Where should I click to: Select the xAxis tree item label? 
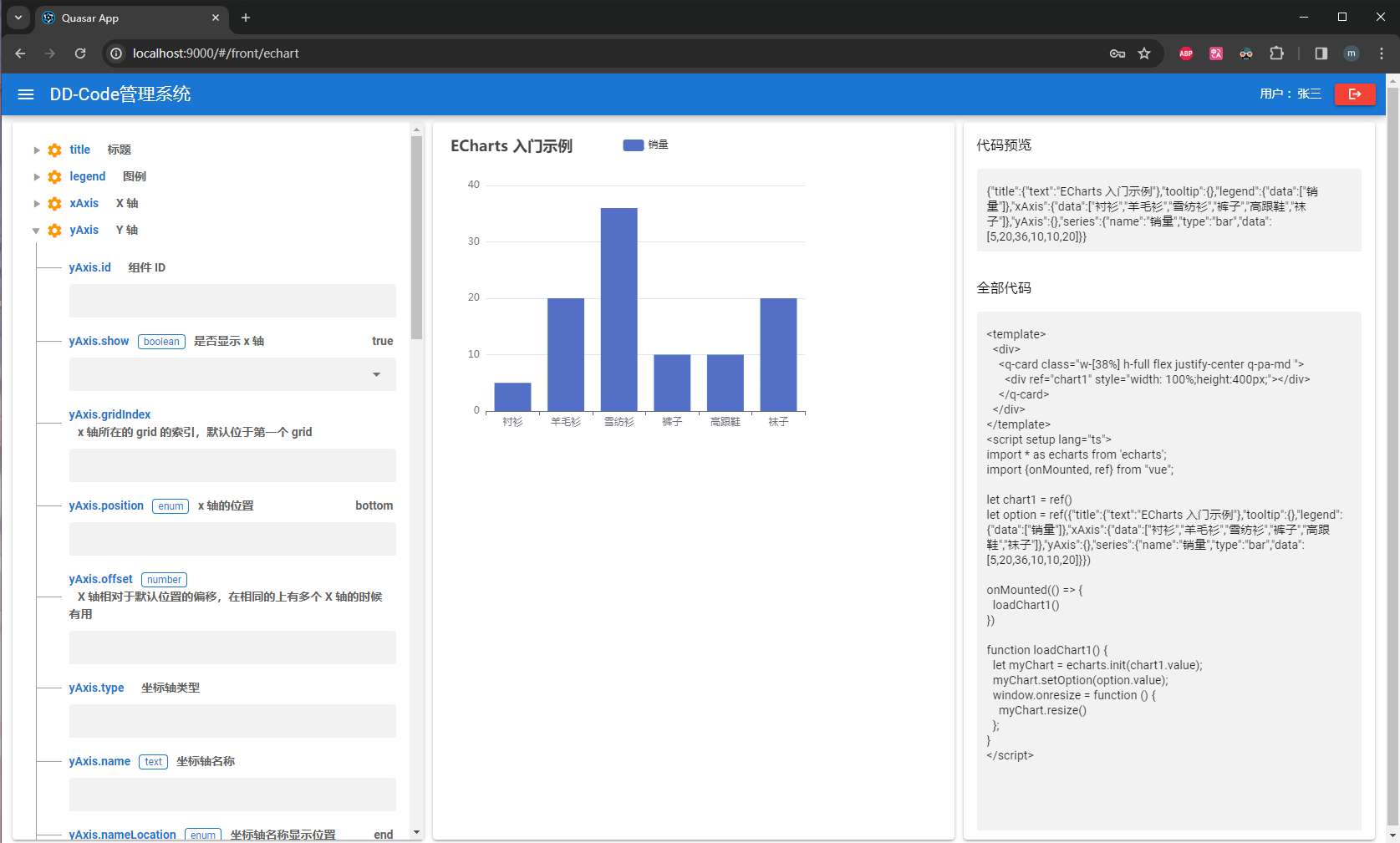[x=84, y=203]
